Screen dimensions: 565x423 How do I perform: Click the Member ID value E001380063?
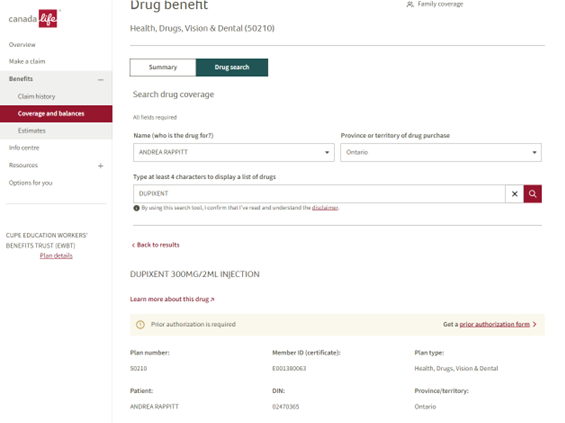pos(289,368)
